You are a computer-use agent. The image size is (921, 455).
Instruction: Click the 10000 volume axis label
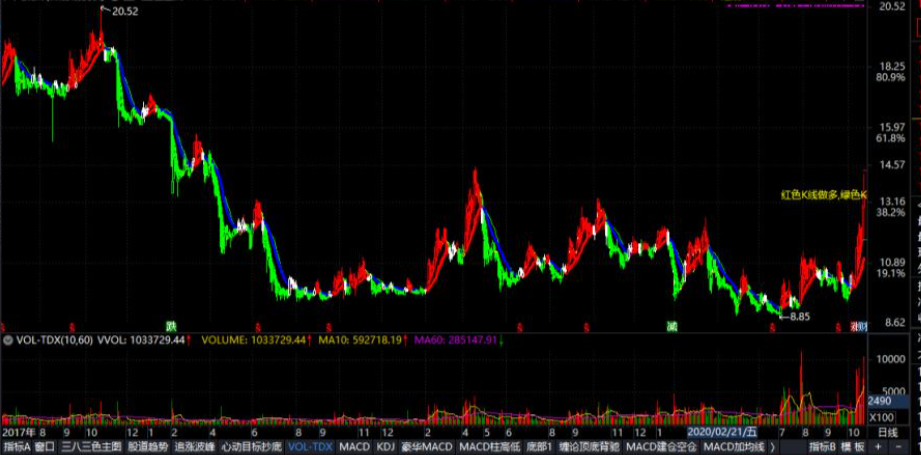tap(891, 359)
